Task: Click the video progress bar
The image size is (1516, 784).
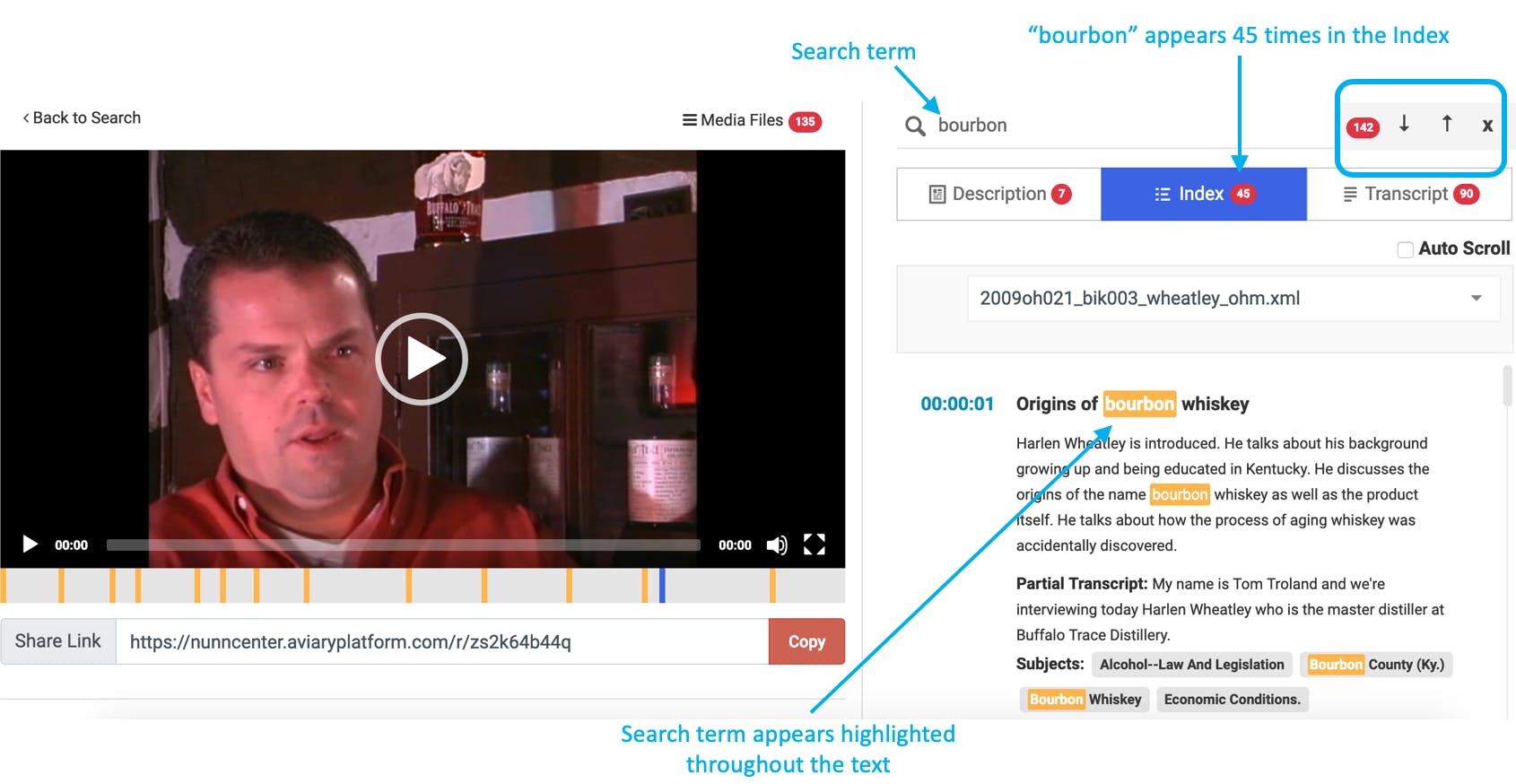Action: (x=403, y=544)
